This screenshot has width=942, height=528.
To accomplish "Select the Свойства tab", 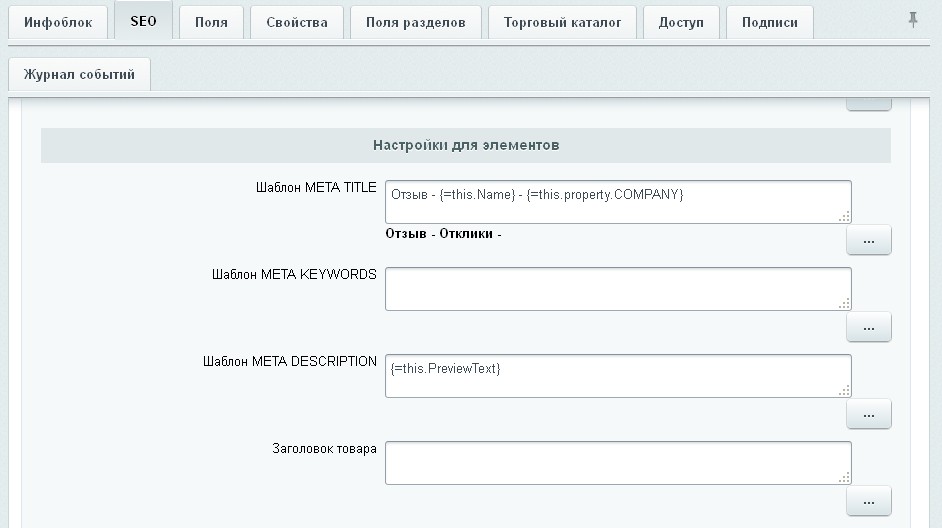I will (x=296, y=22).
